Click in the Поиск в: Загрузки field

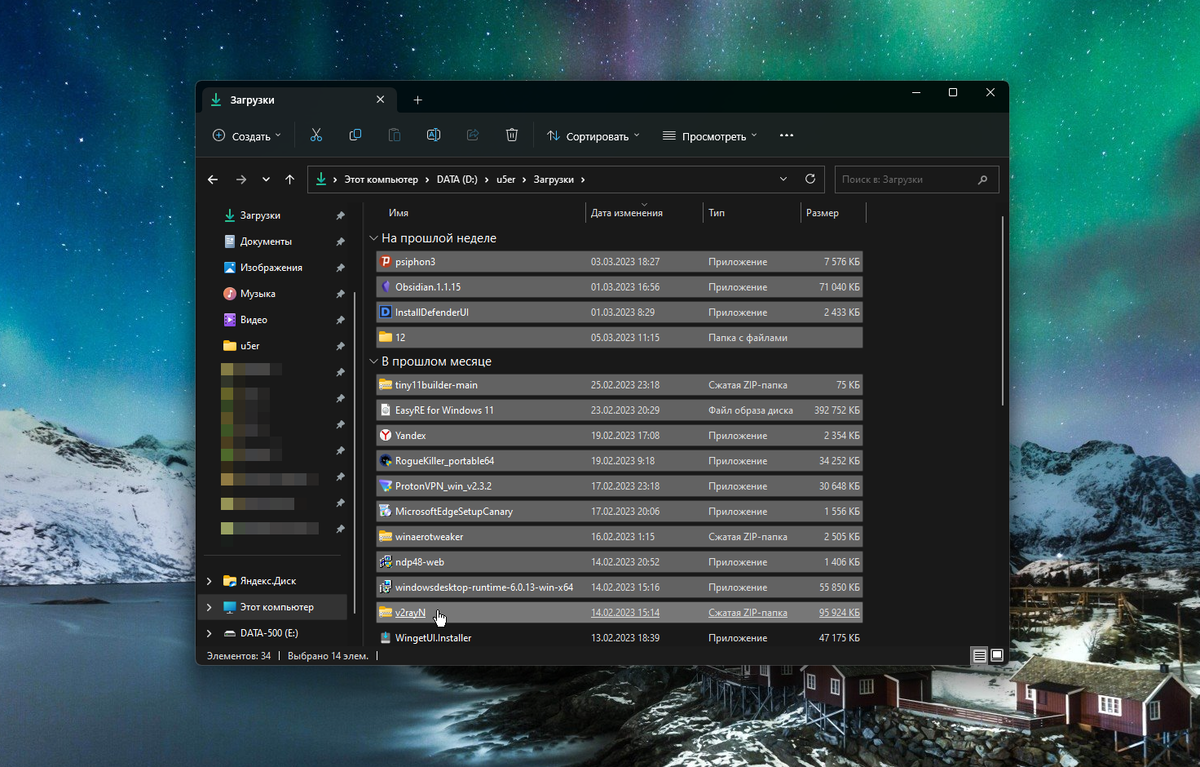coord(916,180)
